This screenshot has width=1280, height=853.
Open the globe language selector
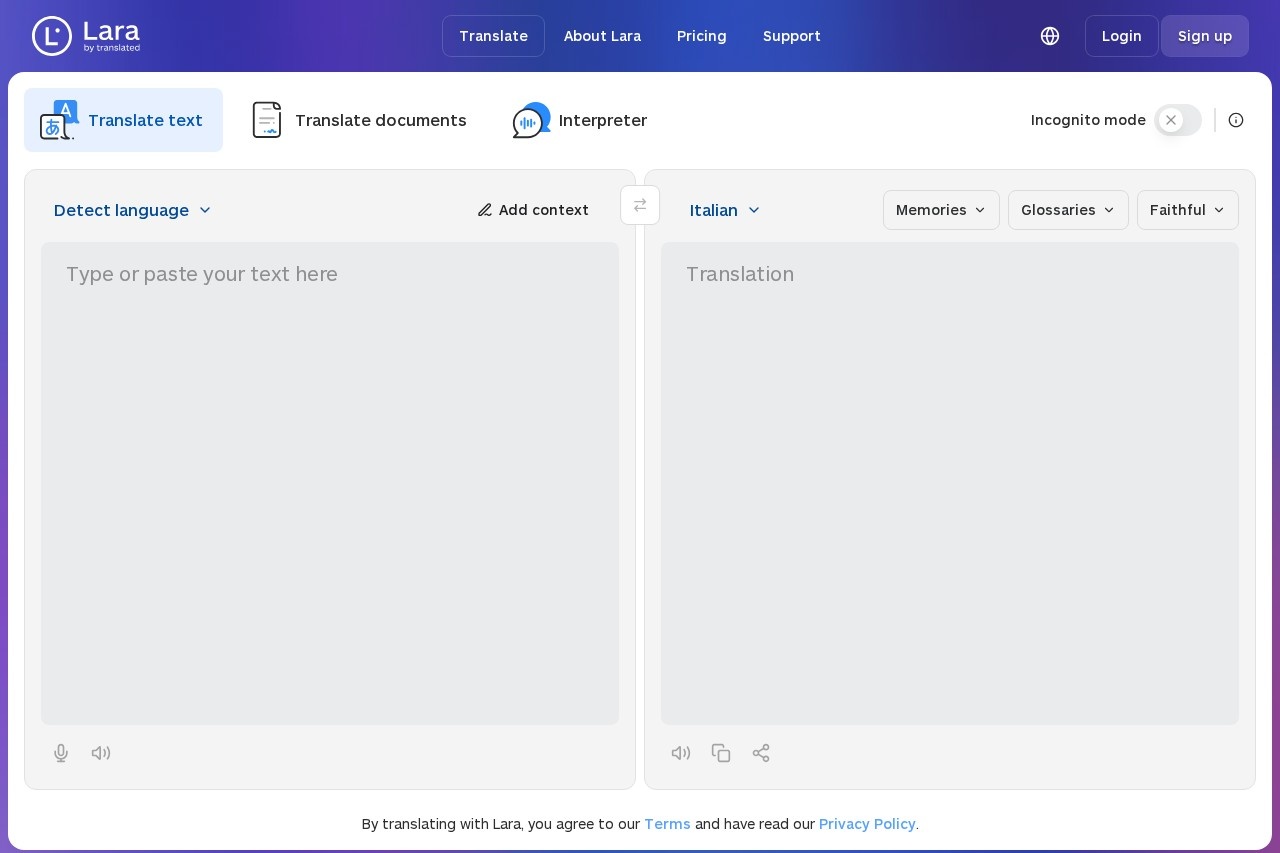click(x=1050, y=36)
